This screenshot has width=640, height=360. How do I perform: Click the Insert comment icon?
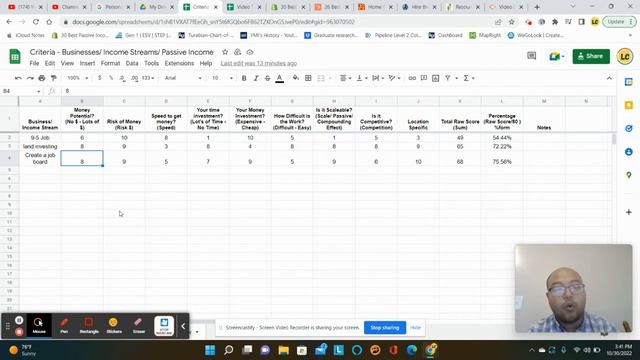click(x=424, y=78)
